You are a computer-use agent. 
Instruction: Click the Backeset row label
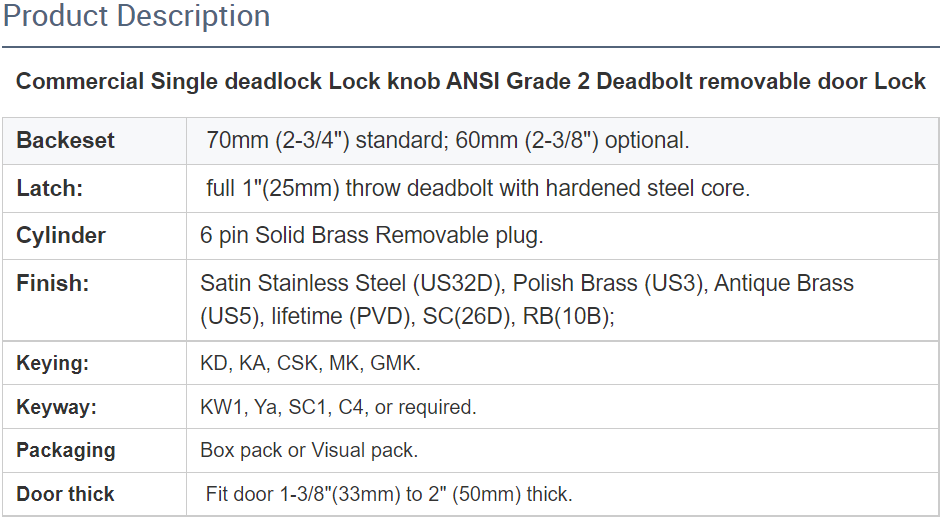tap(66, 140)
